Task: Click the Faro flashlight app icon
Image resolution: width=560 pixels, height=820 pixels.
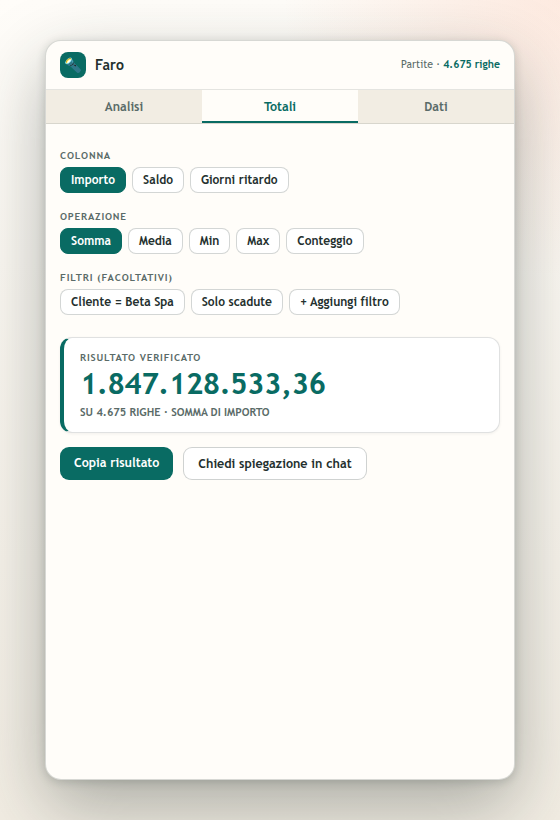Action: point(73,65)
